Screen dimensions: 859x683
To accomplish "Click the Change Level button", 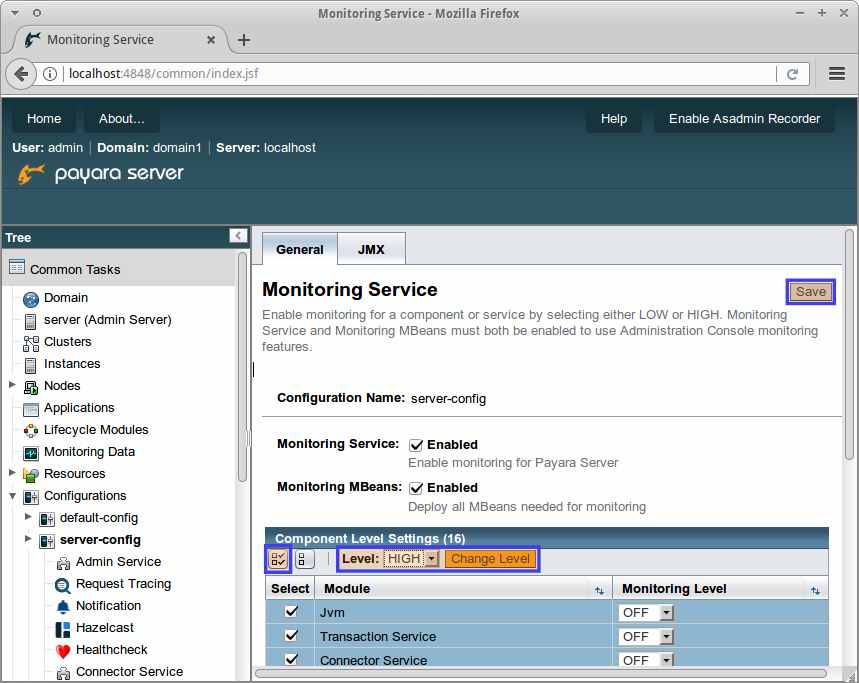I will [x=490, y=559].
